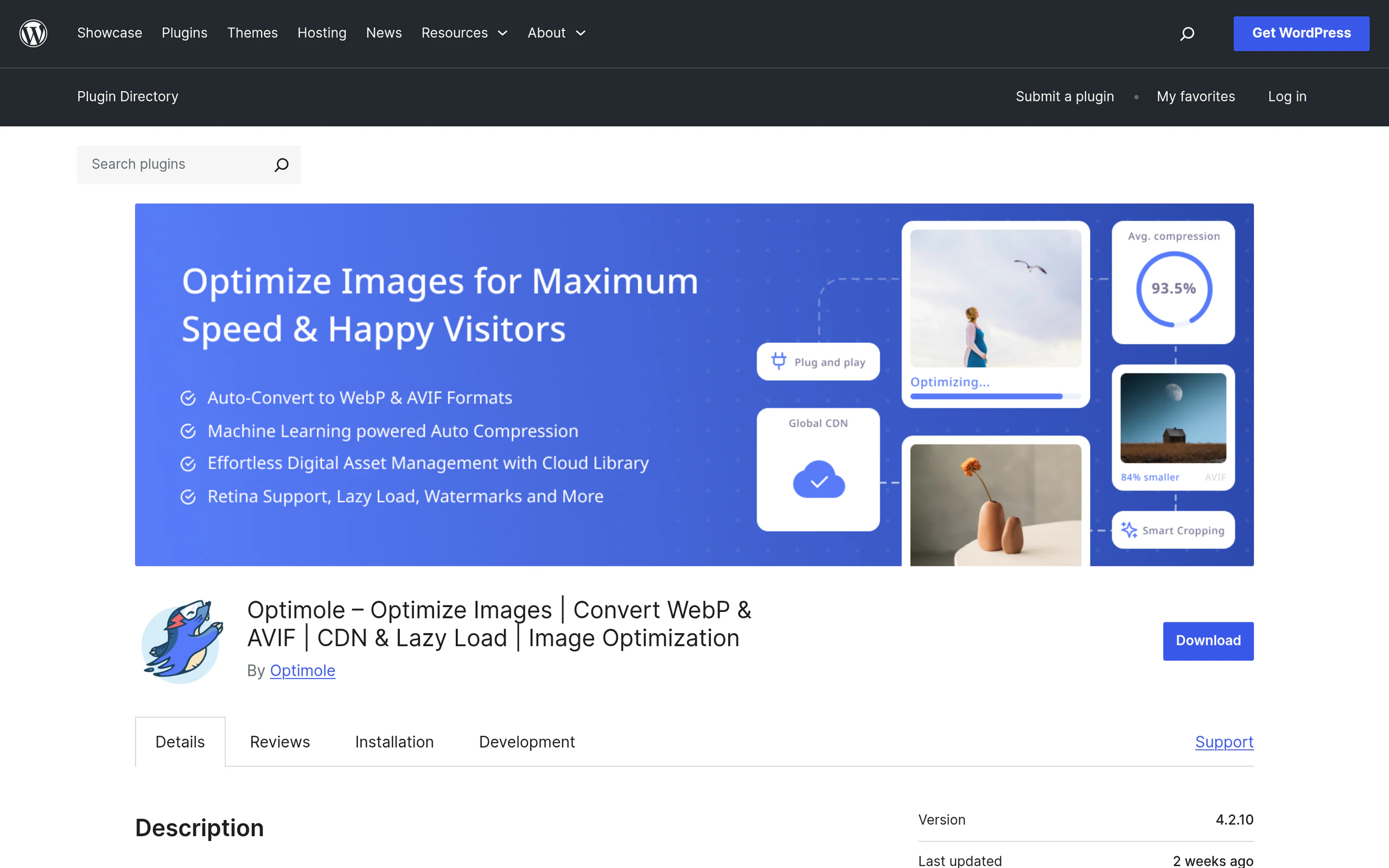
Task: Expand the About menu chevron
Action: 581,33
